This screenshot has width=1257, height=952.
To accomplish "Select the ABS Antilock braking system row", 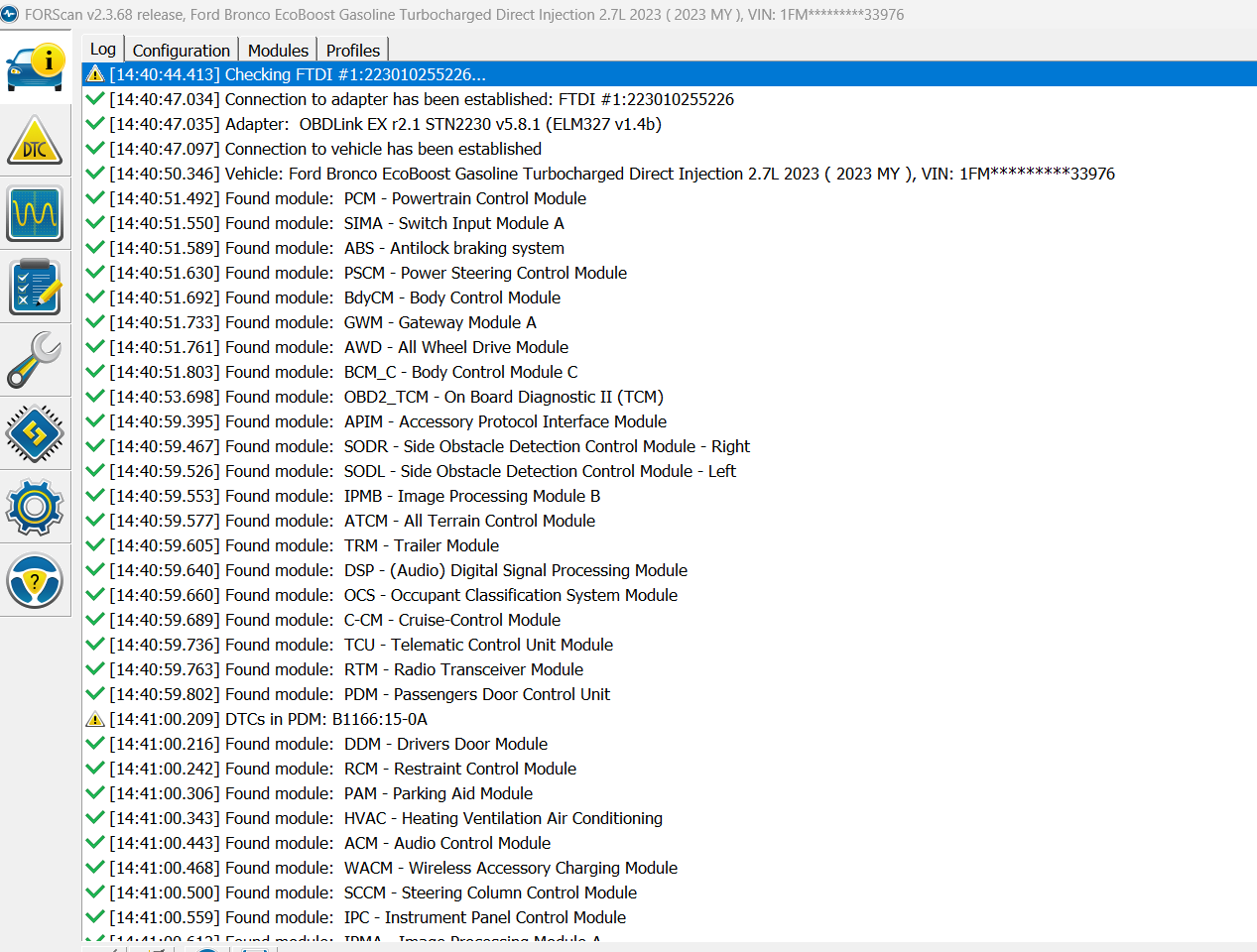I will pos(669,248).
